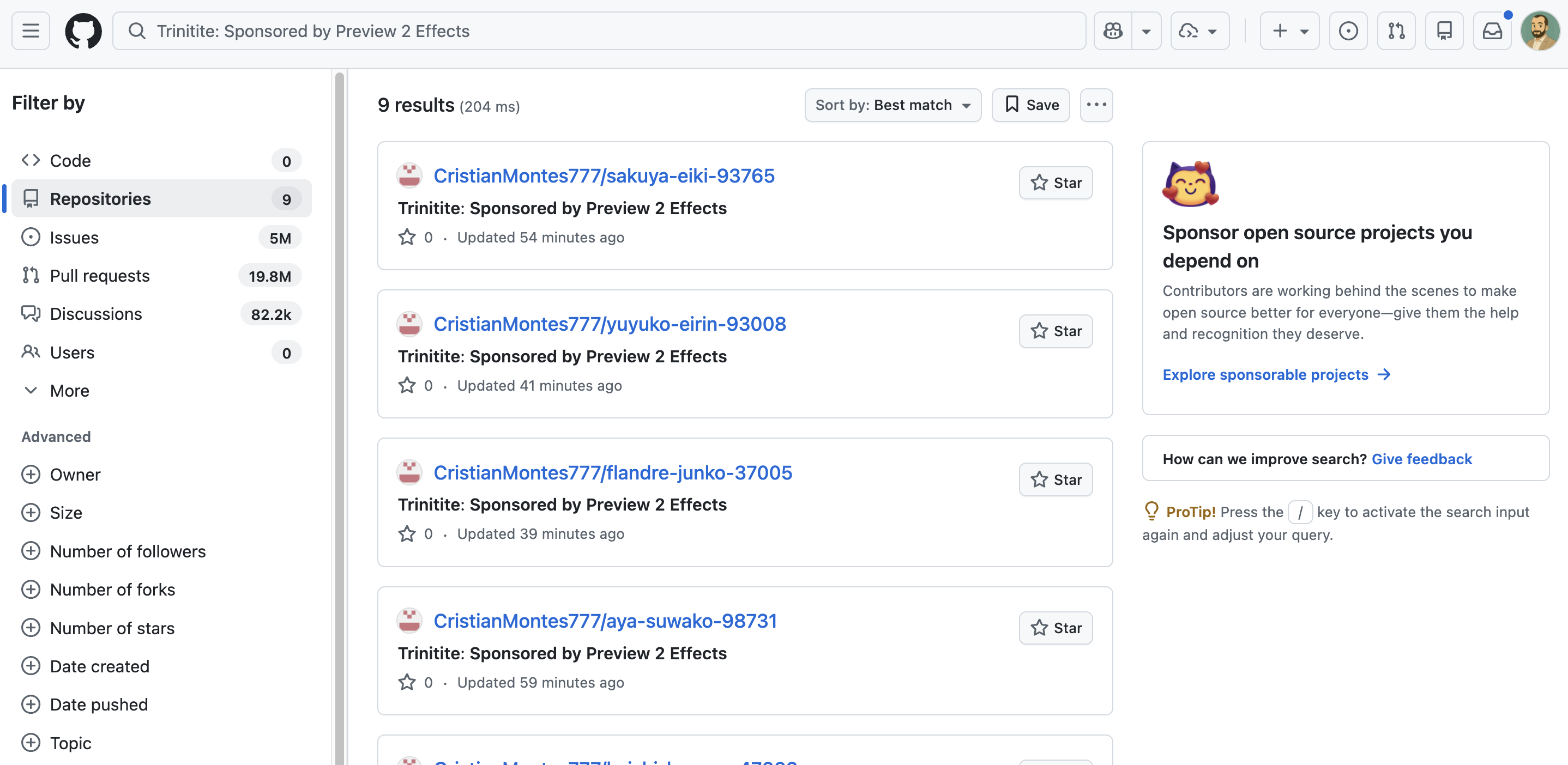
Task: View stargazers count of yuyuko-eirin-93008
Action: 416,386
